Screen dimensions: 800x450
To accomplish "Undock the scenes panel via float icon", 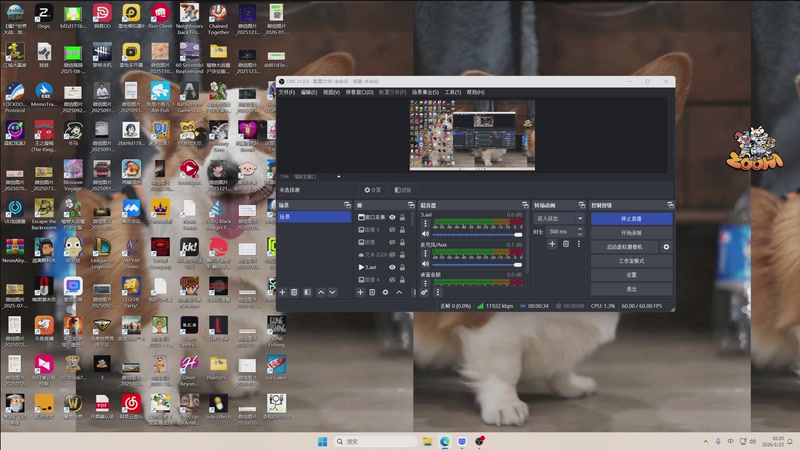I will (347, 205).
